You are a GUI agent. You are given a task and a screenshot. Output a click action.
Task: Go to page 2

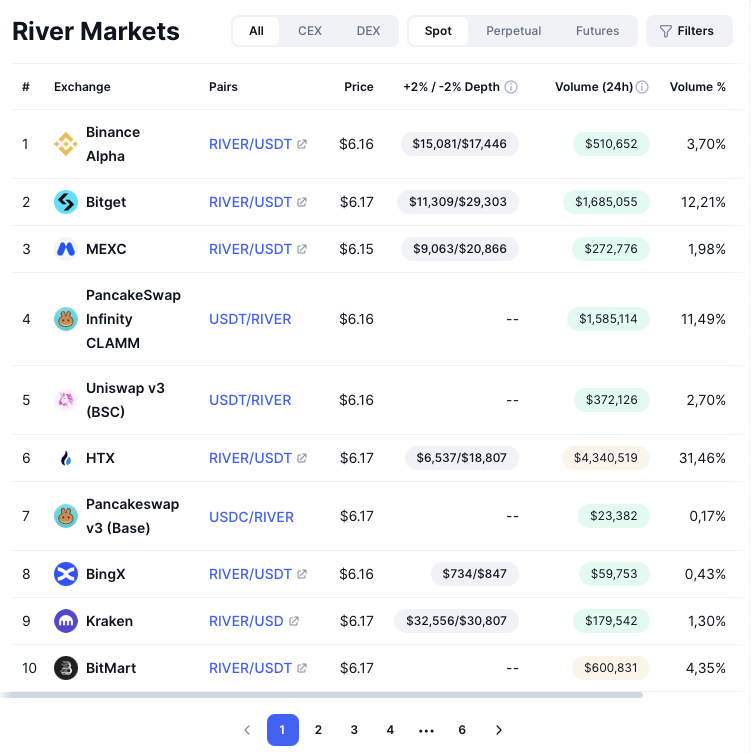[318, 730]
